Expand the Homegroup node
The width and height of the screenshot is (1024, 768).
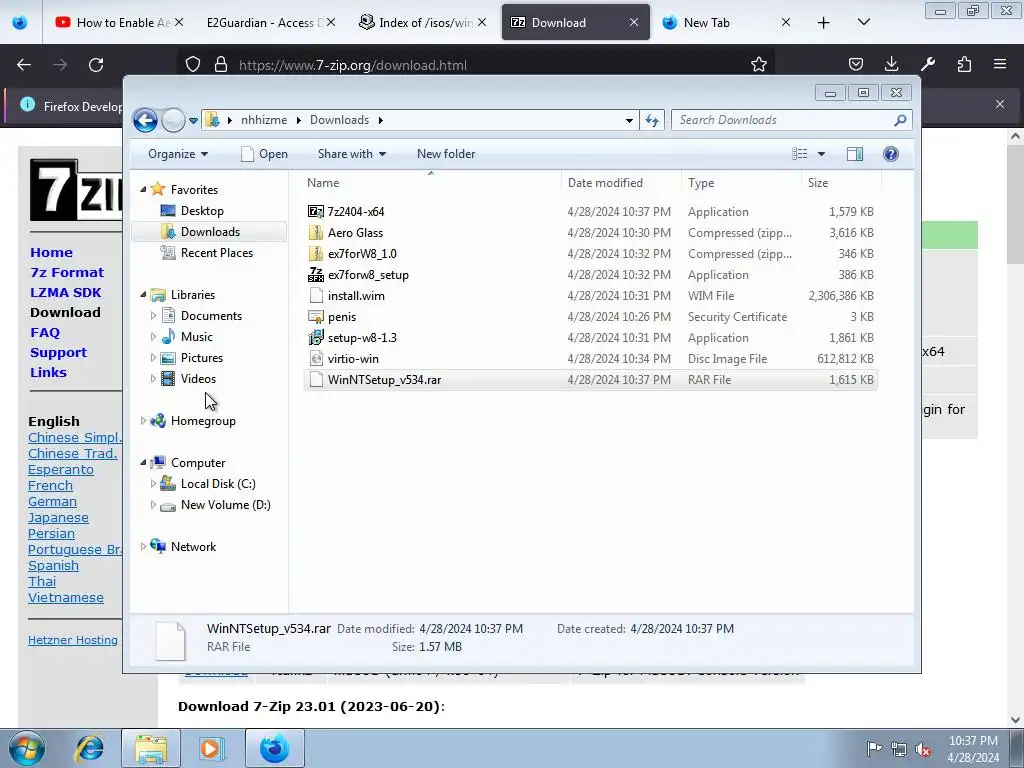click(143, 421)
